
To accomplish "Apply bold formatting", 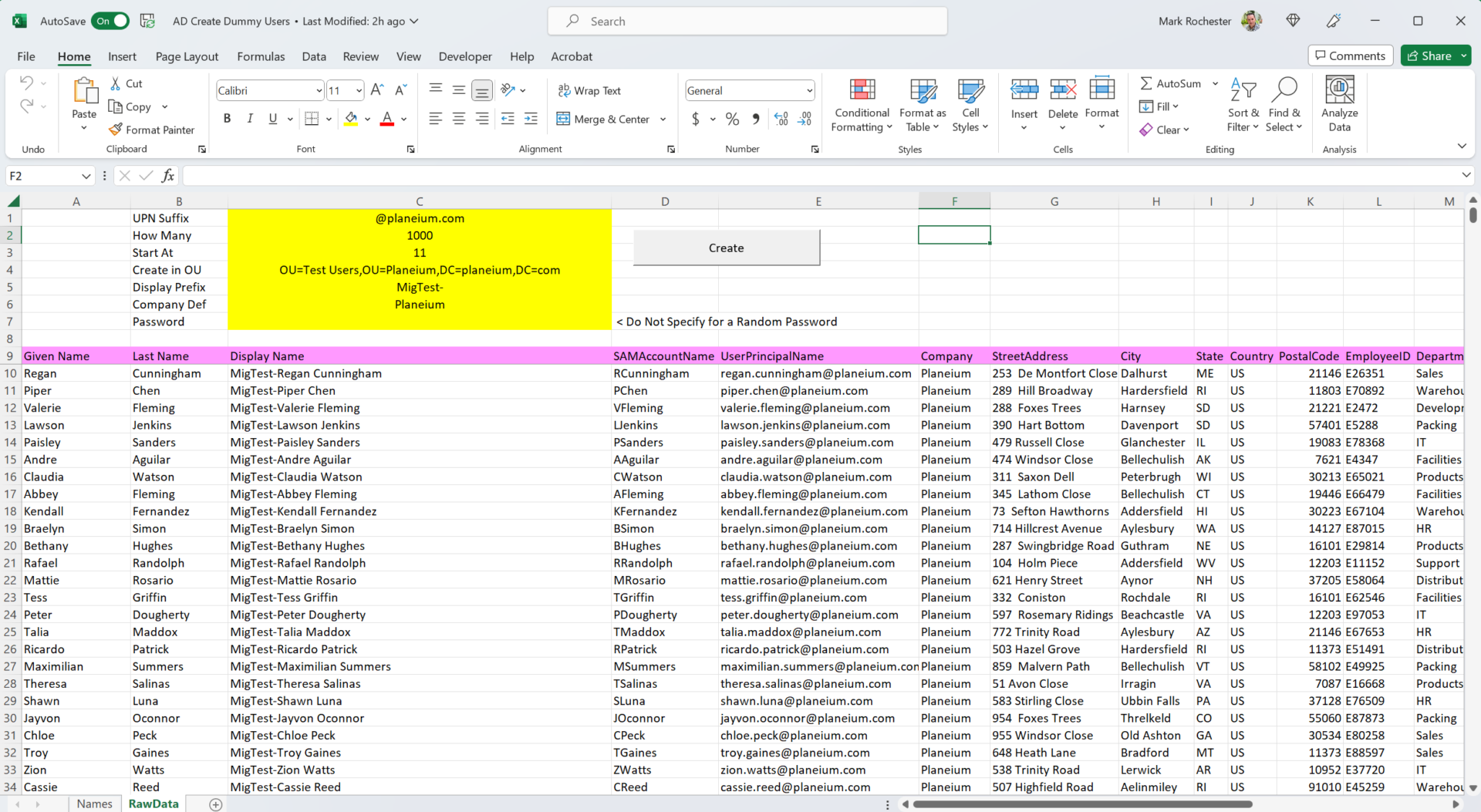I will point(227,118).
